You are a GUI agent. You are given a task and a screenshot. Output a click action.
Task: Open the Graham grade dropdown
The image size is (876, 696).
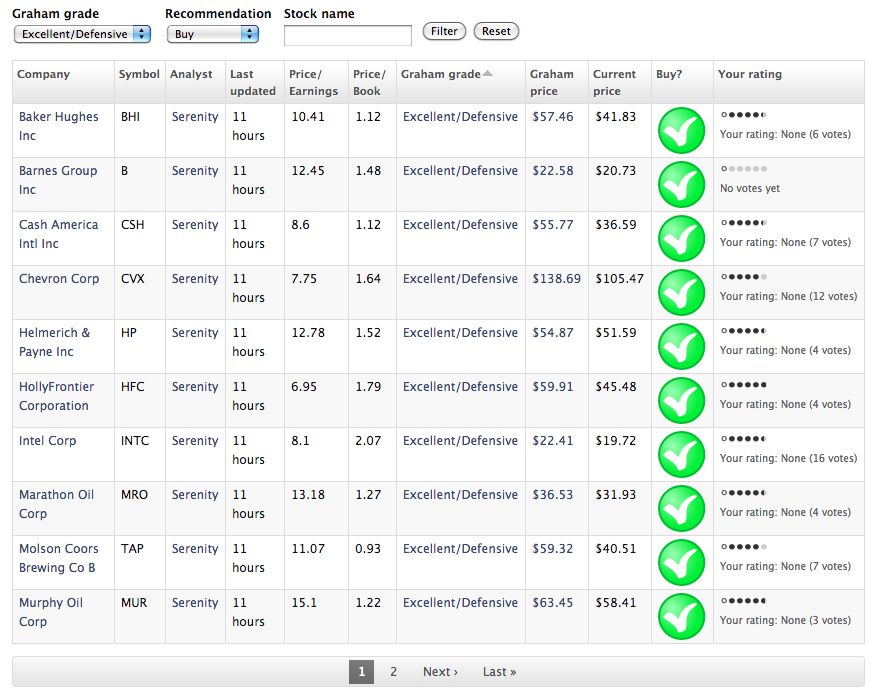click(x=82, y=34)
